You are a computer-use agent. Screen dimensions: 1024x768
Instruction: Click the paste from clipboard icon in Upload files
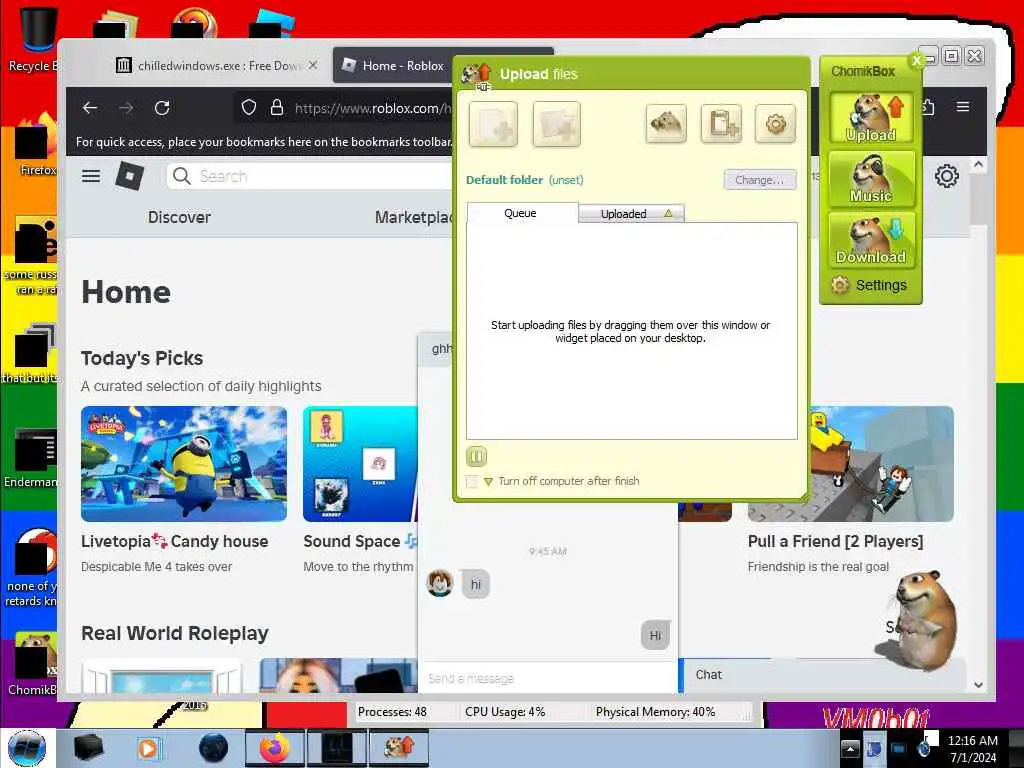721,123
